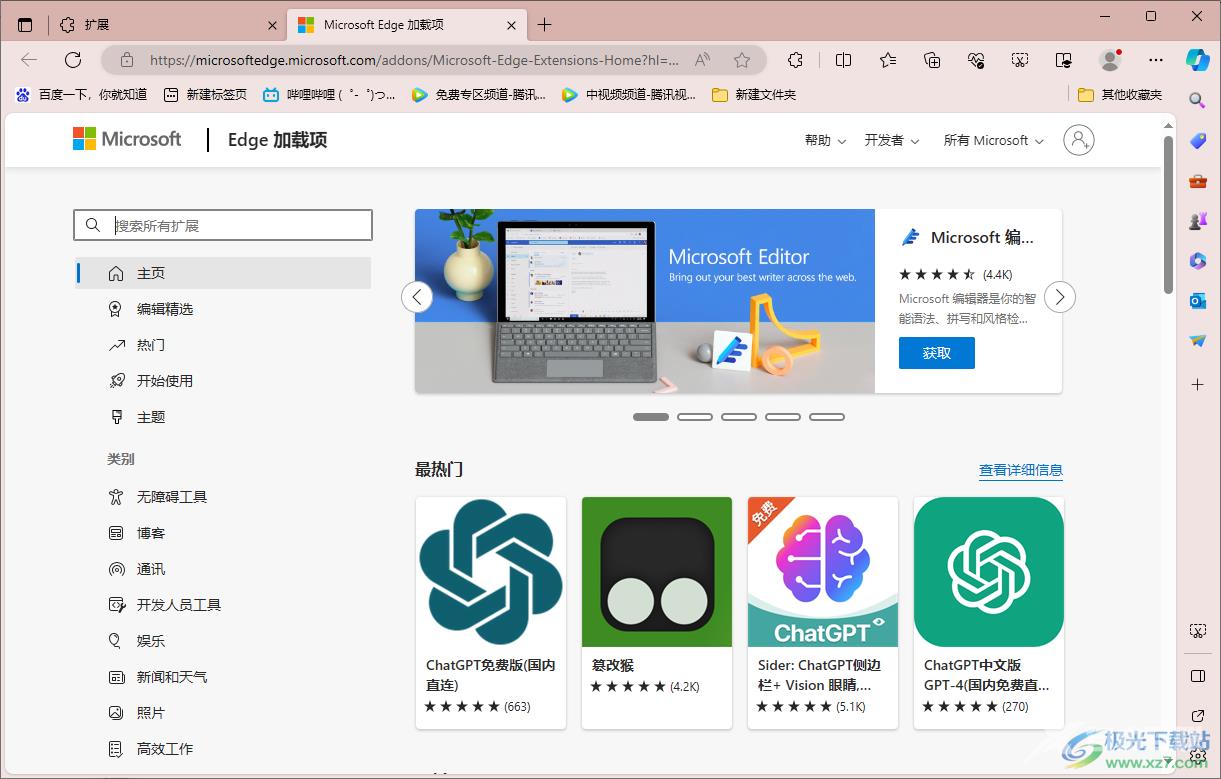Open Sider: ChatGPT侧边栏 extension card

tap(823, 613)
